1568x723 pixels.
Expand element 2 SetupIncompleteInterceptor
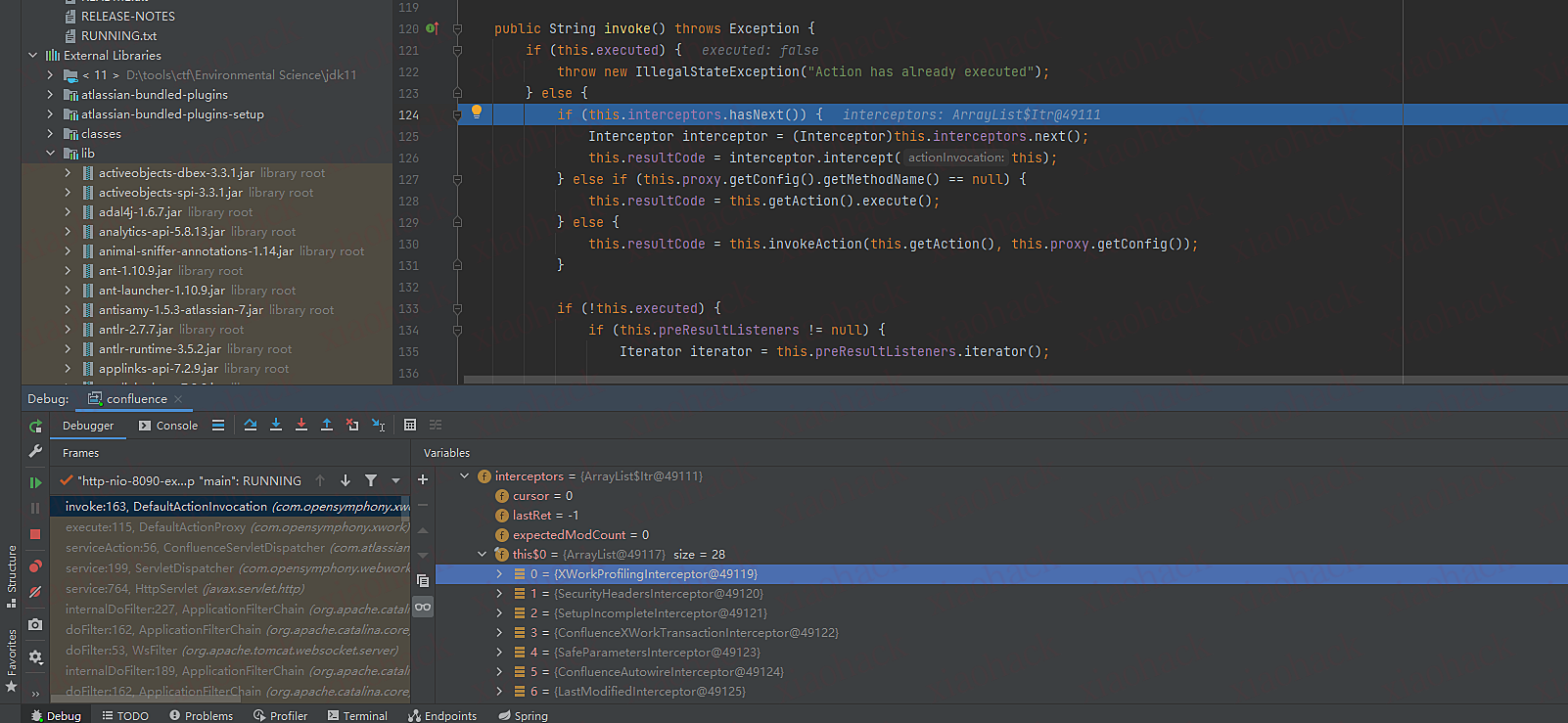pos(499,613)
